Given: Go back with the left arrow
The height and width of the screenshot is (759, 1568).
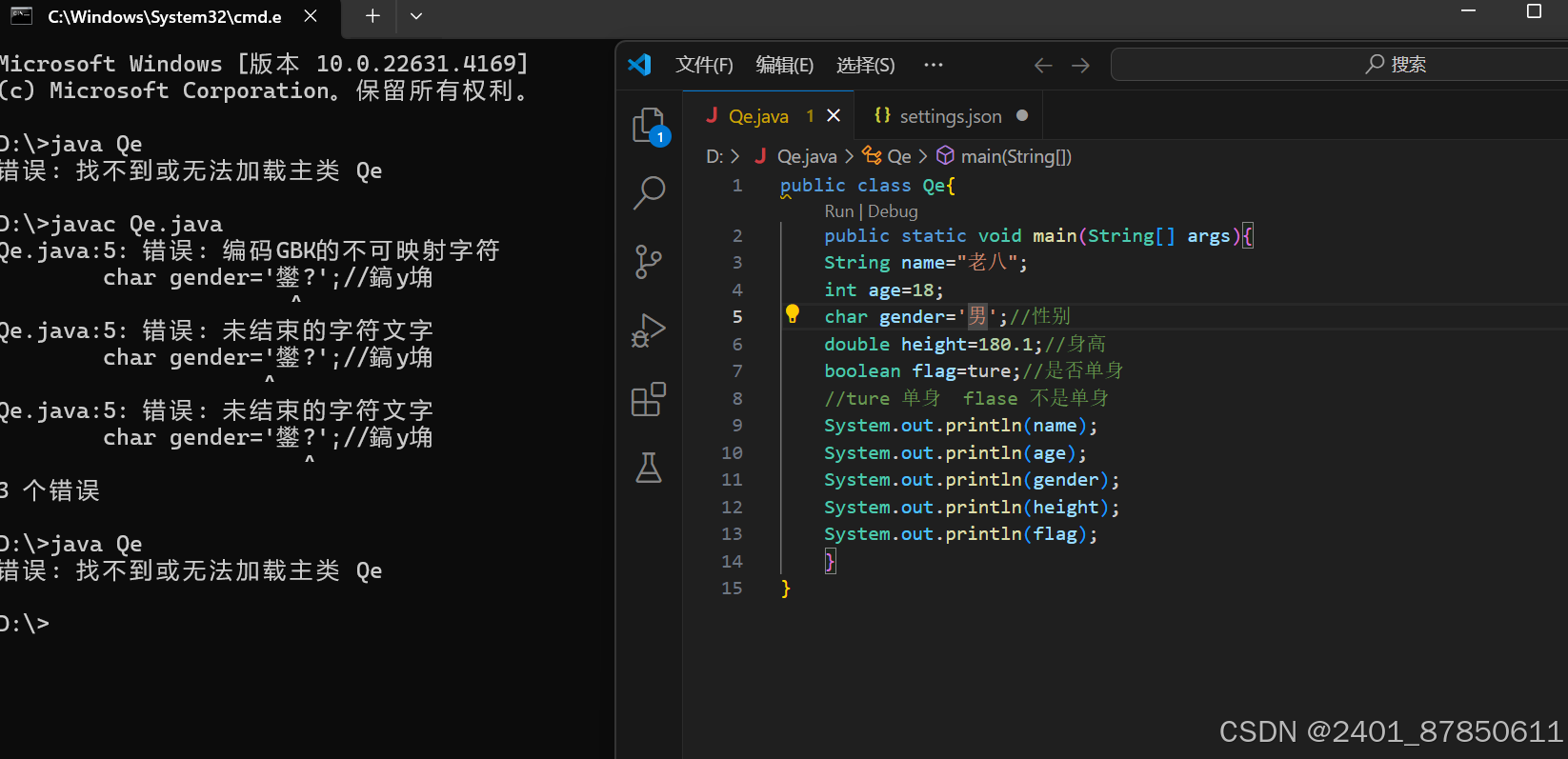Looking at the screenshot, I should [x=1043, y=65].
